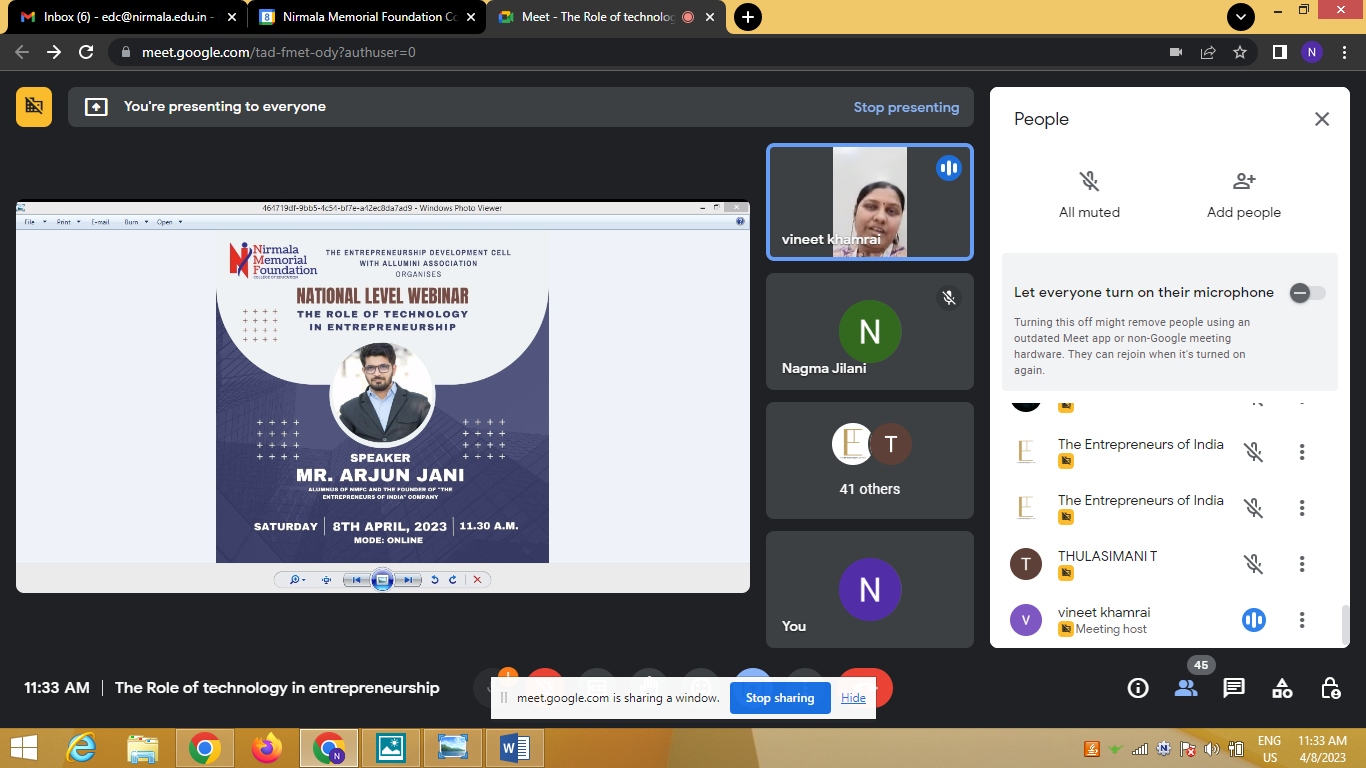Expand the Chrome tab search dropdown arrow
The image size is (1366, 768).
tap(1241, 17)
